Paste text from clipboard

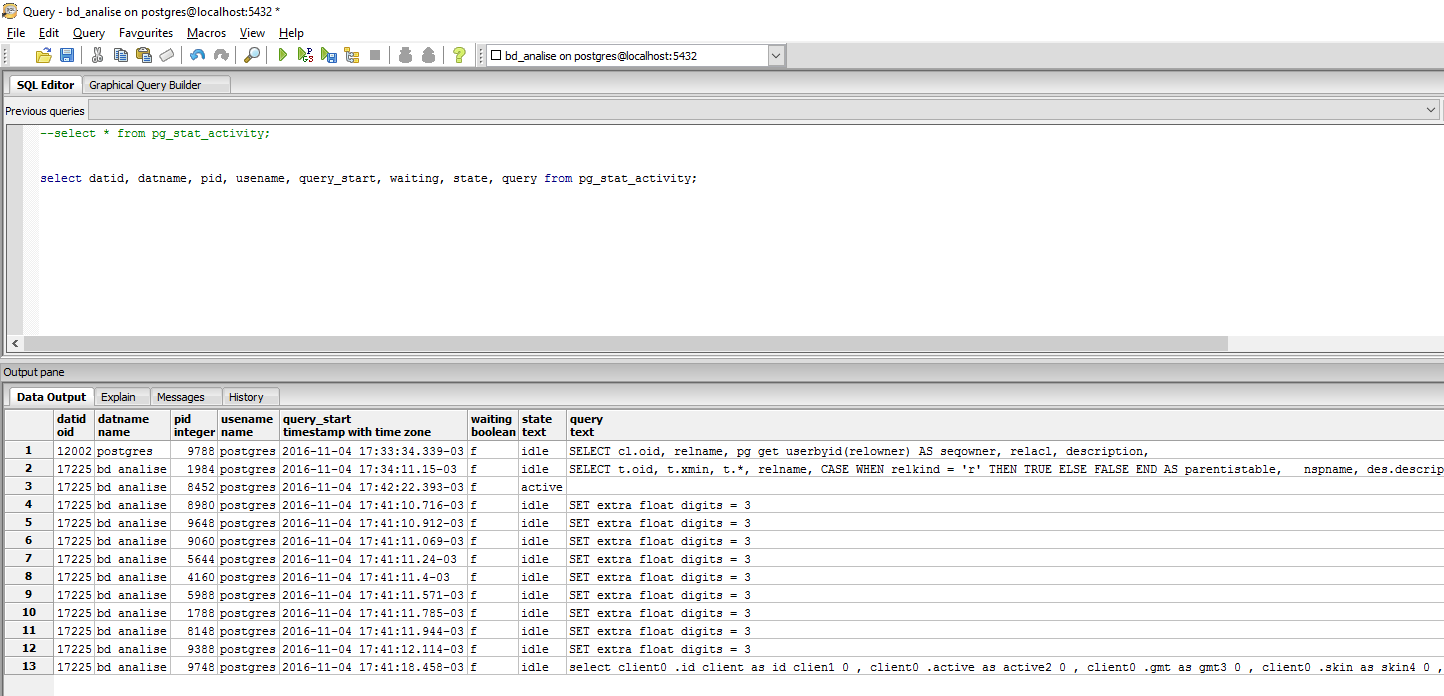click(x=145, y=55)
